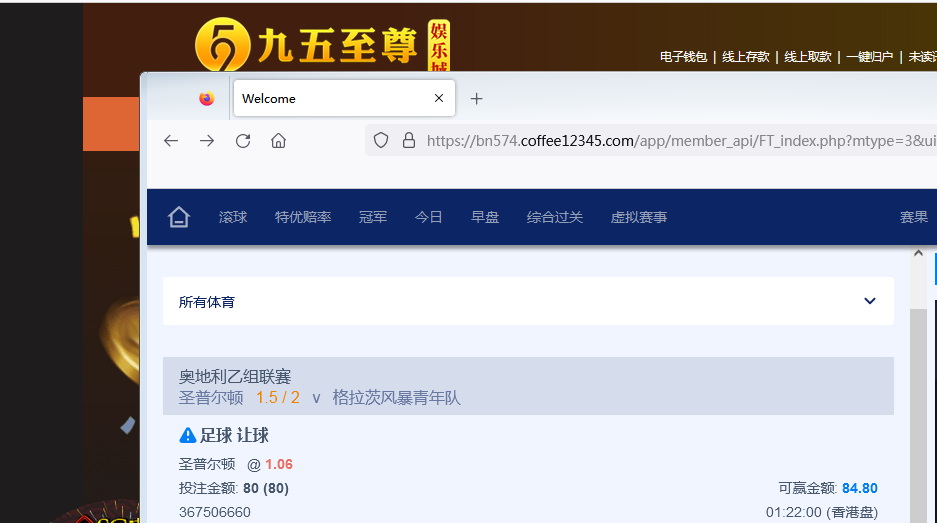The width and height of the screenshot is (937, 523).
Task: Click the 九五至尊 casino logo
Action: click(x=323, y=45)
